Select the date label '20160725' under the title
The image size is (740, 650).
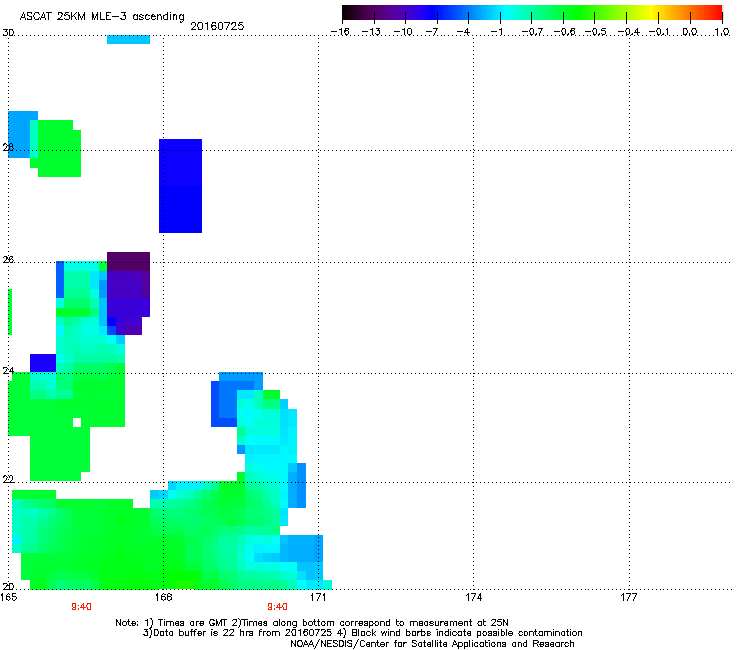[217, 26]
